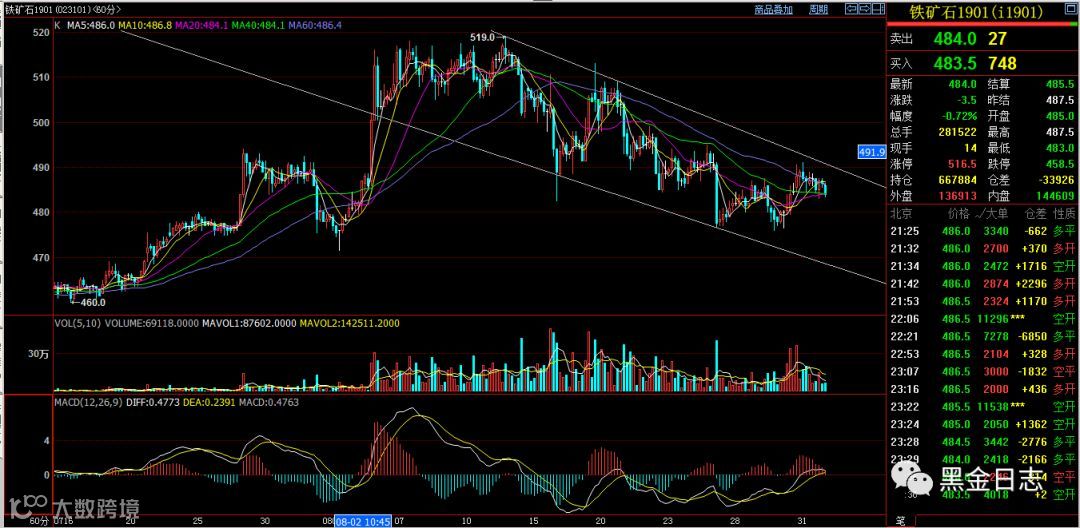Select the 22:06 big order row 11296
Screen dimensions: 1080x528
pyautogui.click(x=984, y=319)
